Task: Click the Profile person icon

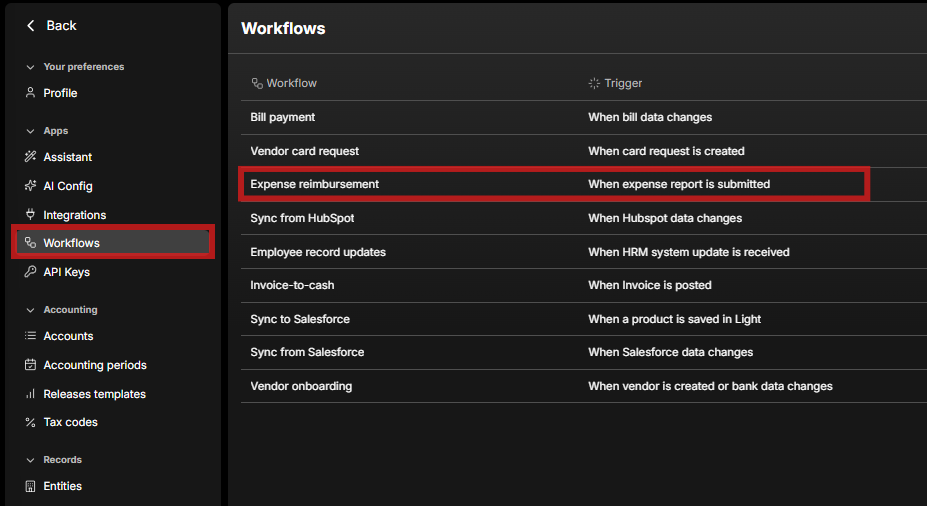Action: (x=30, y=93)
